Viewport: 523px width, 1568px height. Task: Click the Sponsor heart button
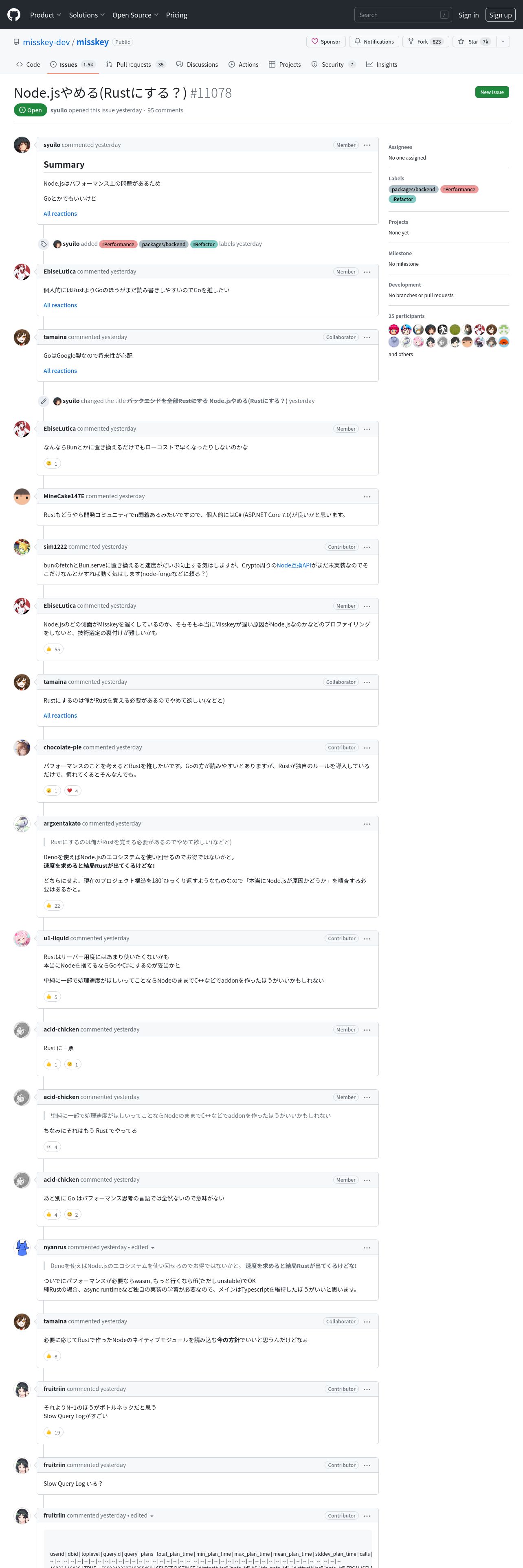pyautogui.click(x=326, y=42)
